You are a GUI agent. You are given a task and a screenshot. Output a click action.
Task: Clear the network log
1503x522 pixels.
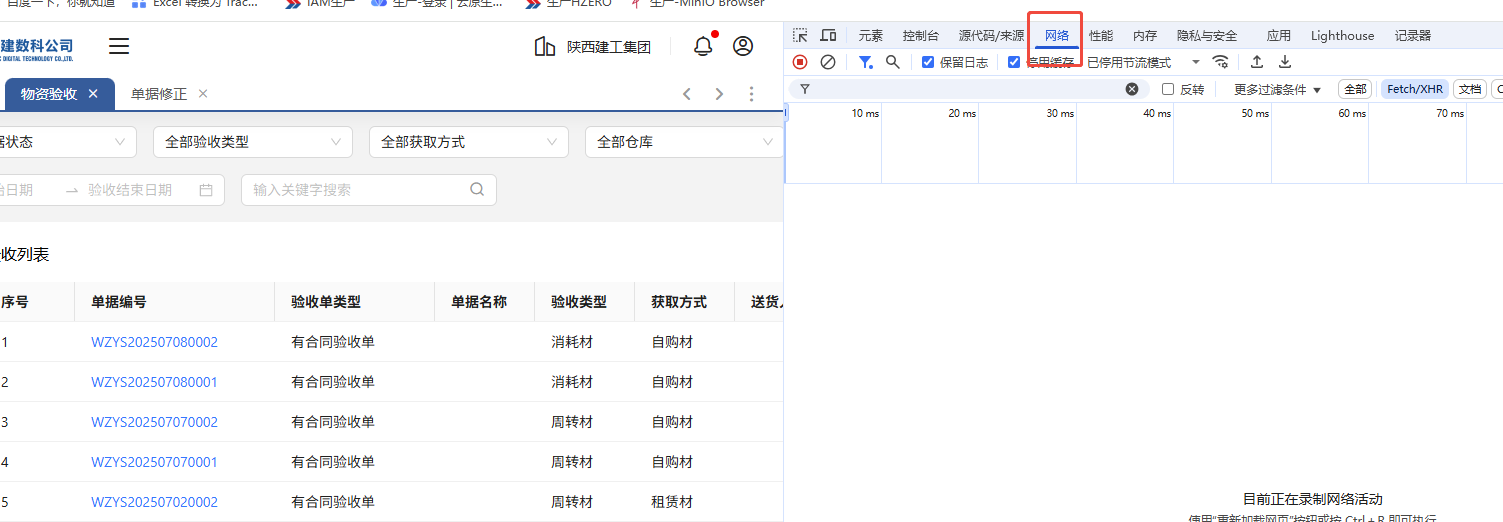(x=828, y=62)
